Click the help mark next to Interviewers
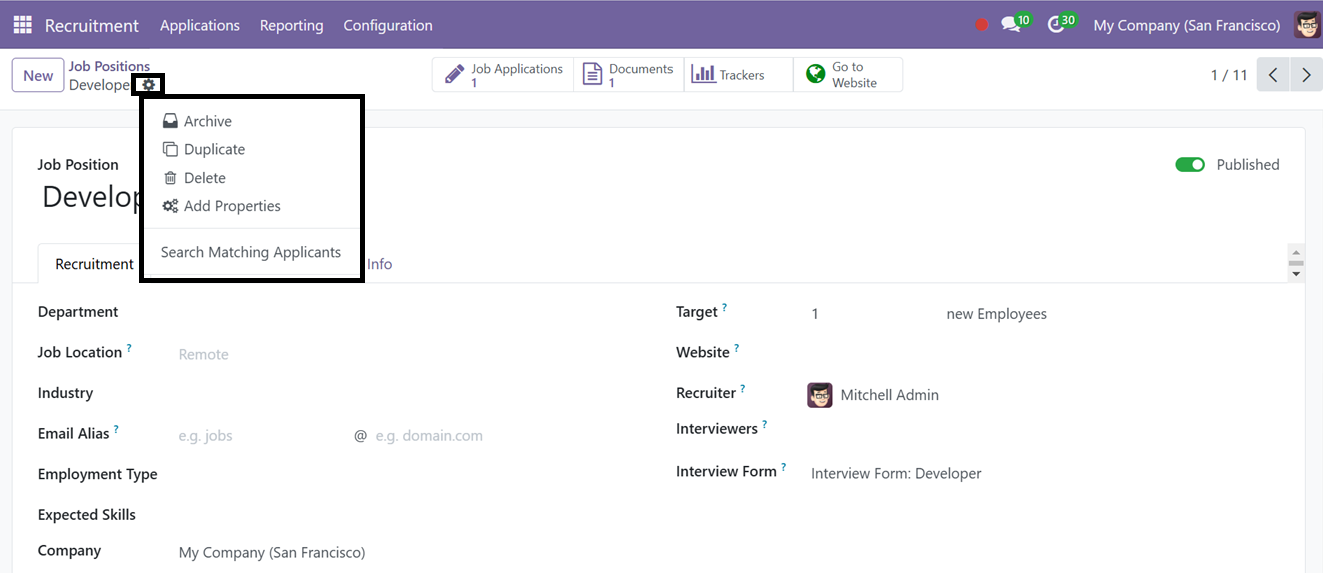This screenshot has width=1323, height=573. coord(765,425)
